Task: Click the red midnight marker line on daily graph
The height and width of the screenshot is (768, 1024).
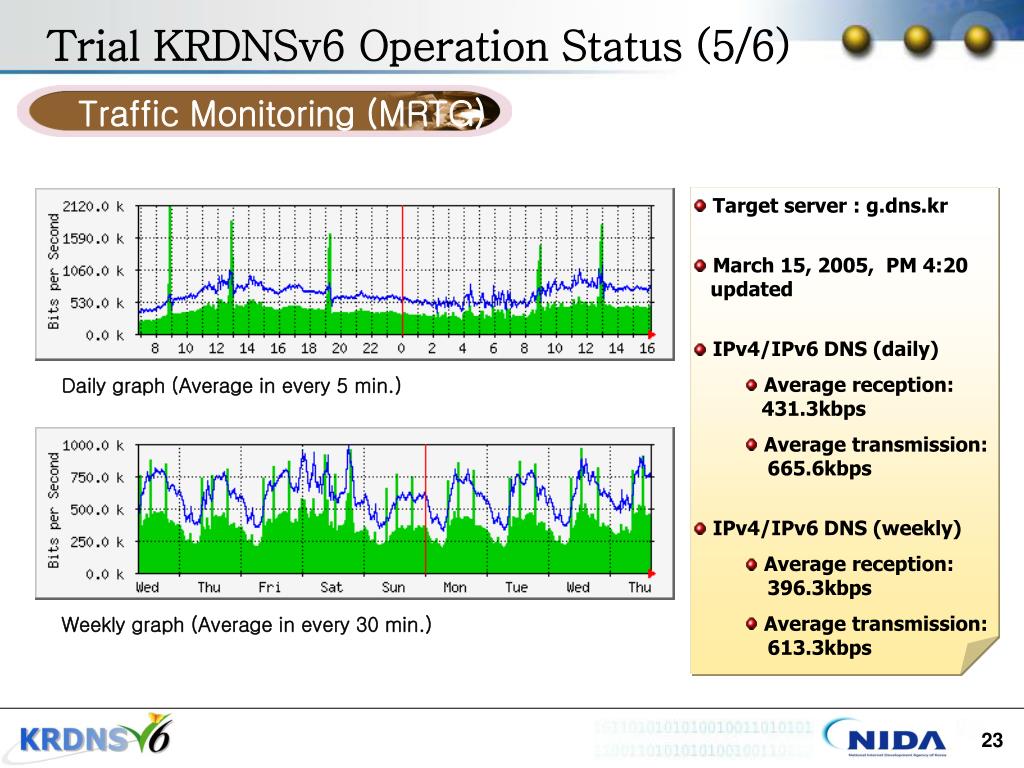Action: click(x=402, y=270)
